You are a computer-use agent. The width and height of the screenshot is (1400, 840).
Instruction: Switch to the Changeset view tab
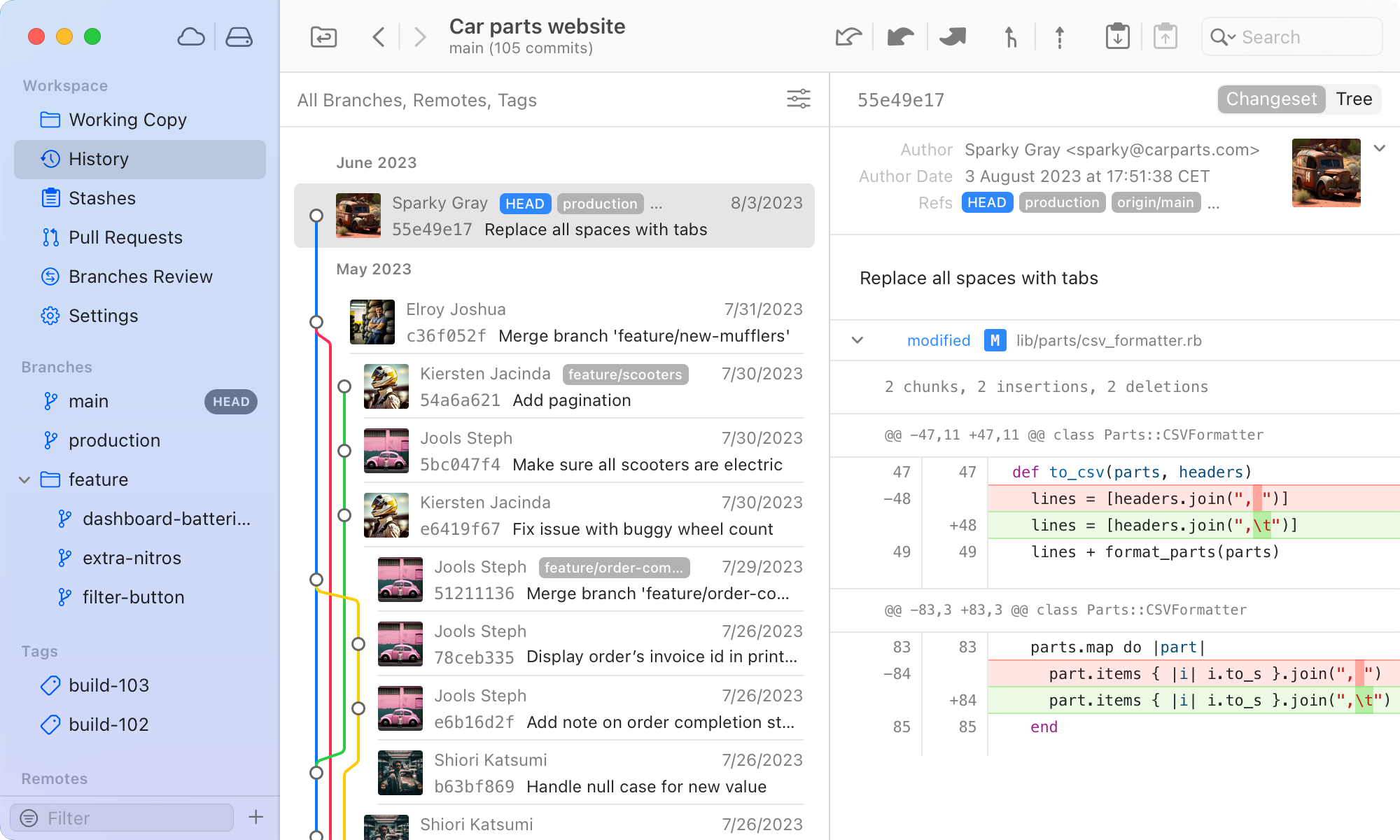pyautogui.click(x=1271, y=99)
